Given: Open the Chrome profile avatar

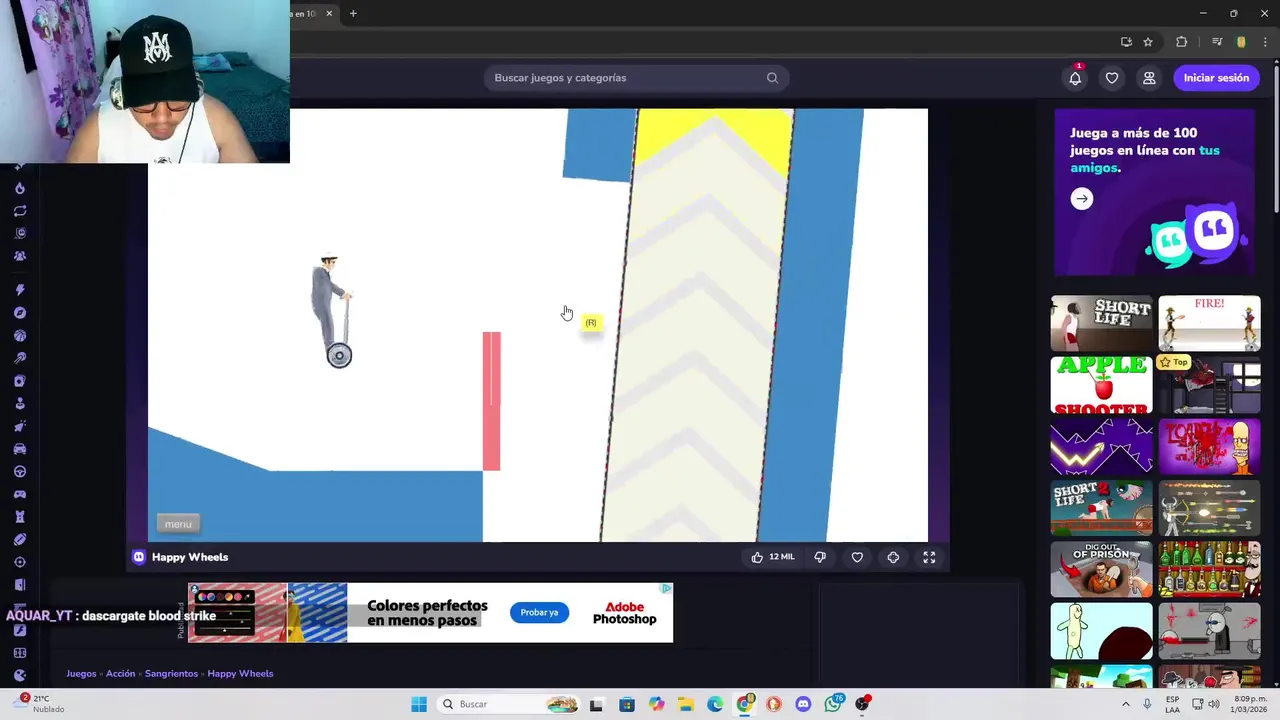Looking at the screenshot, I should point(1241,42).
